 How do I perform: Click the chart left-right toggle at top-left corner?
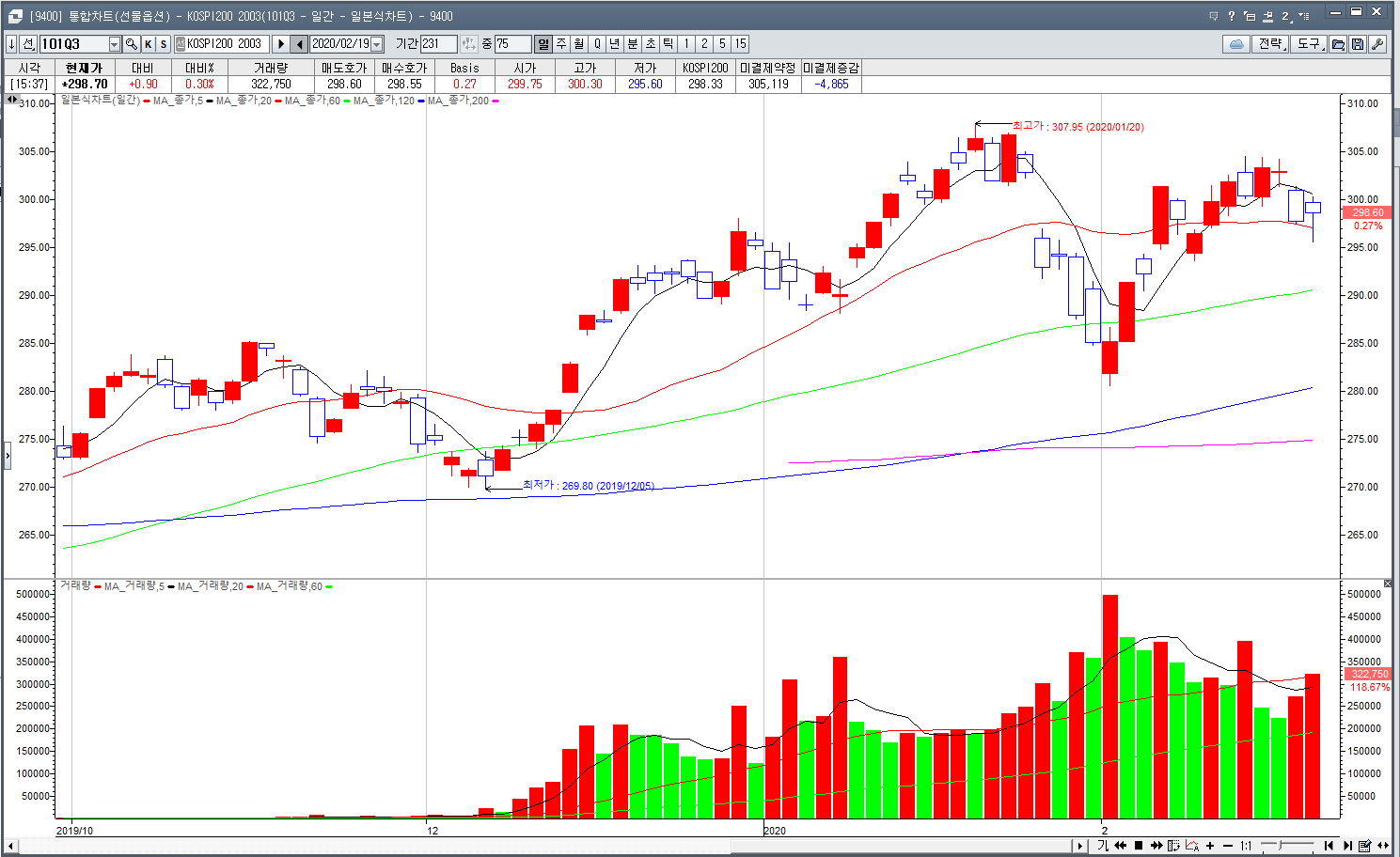click(x=11, y=99)
